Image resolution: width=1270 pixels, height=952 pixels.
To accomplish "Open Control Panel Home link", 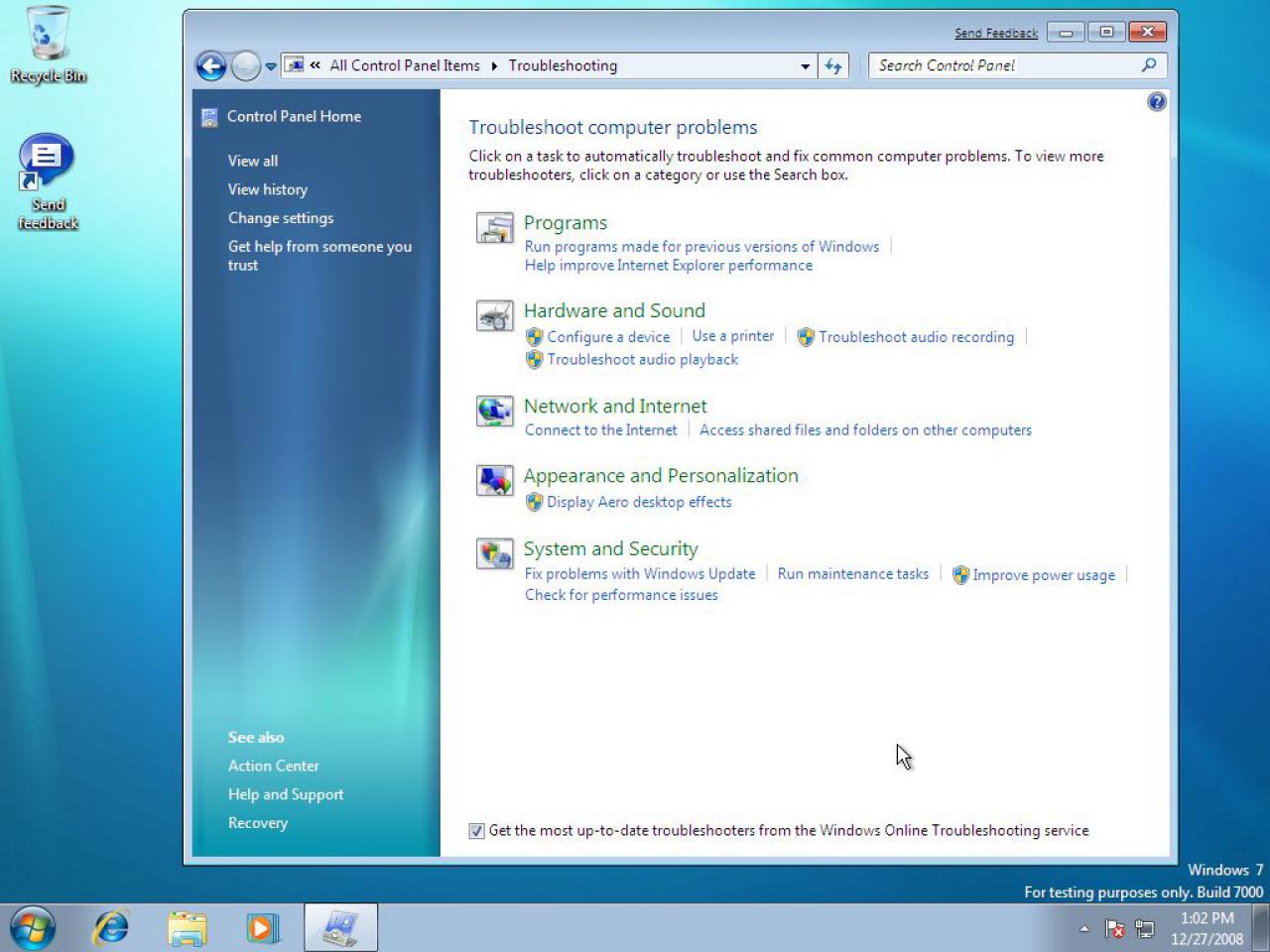I will [x=294, y=116].
